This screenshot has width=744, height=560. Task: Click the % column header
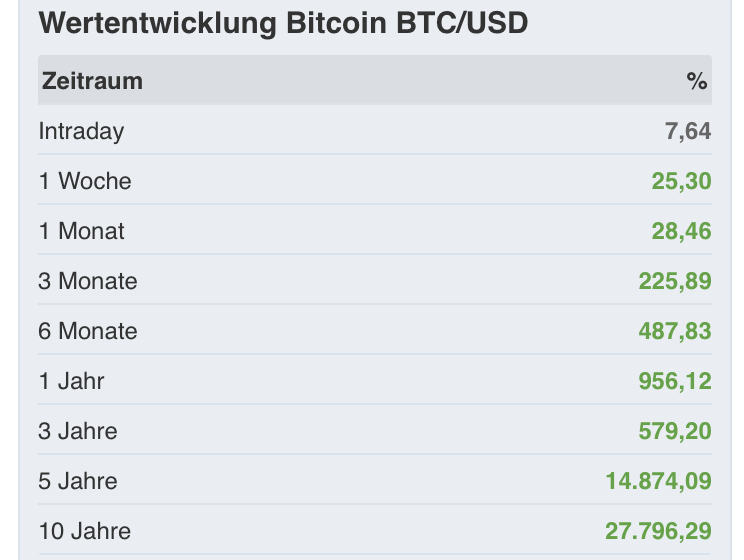click(697, 81)
